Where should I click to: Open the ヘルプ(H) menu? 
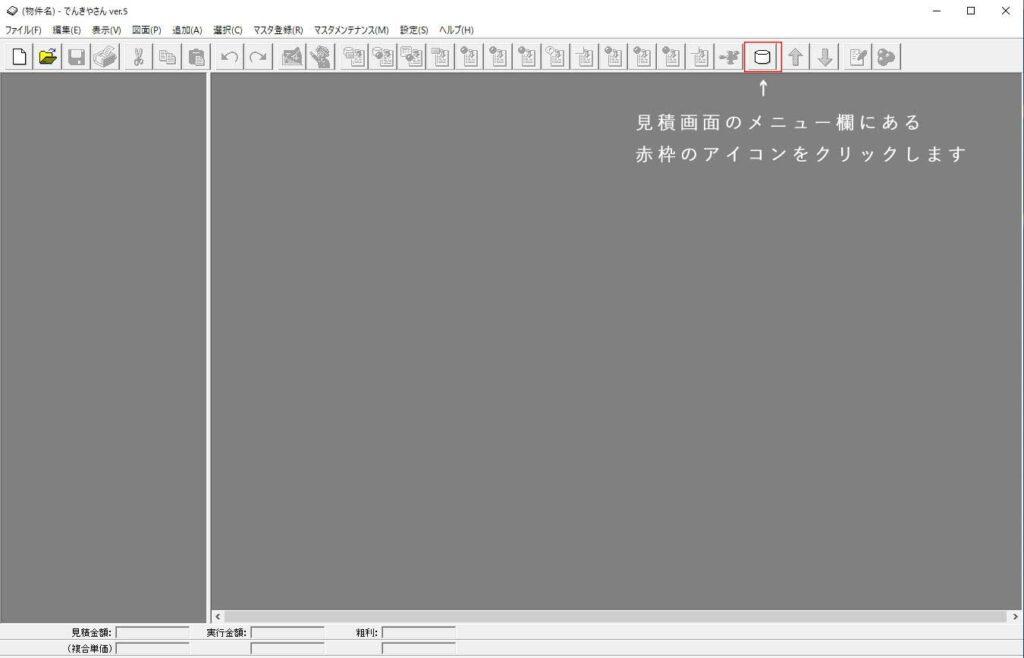pyautogui.click(x=456, y=30)
